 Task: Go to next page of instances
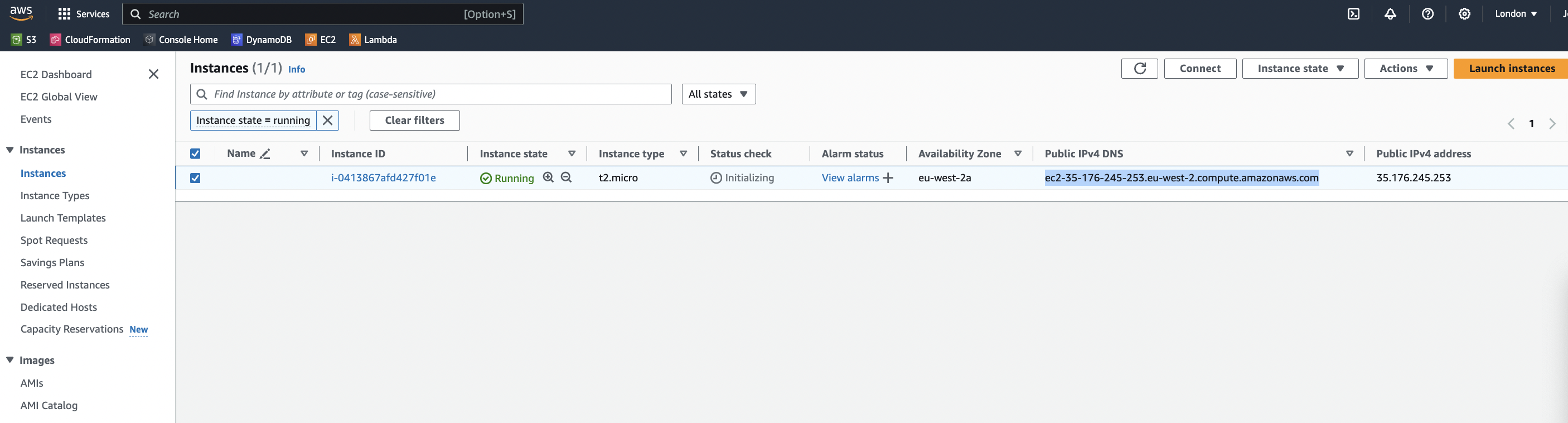[1552, 124]
